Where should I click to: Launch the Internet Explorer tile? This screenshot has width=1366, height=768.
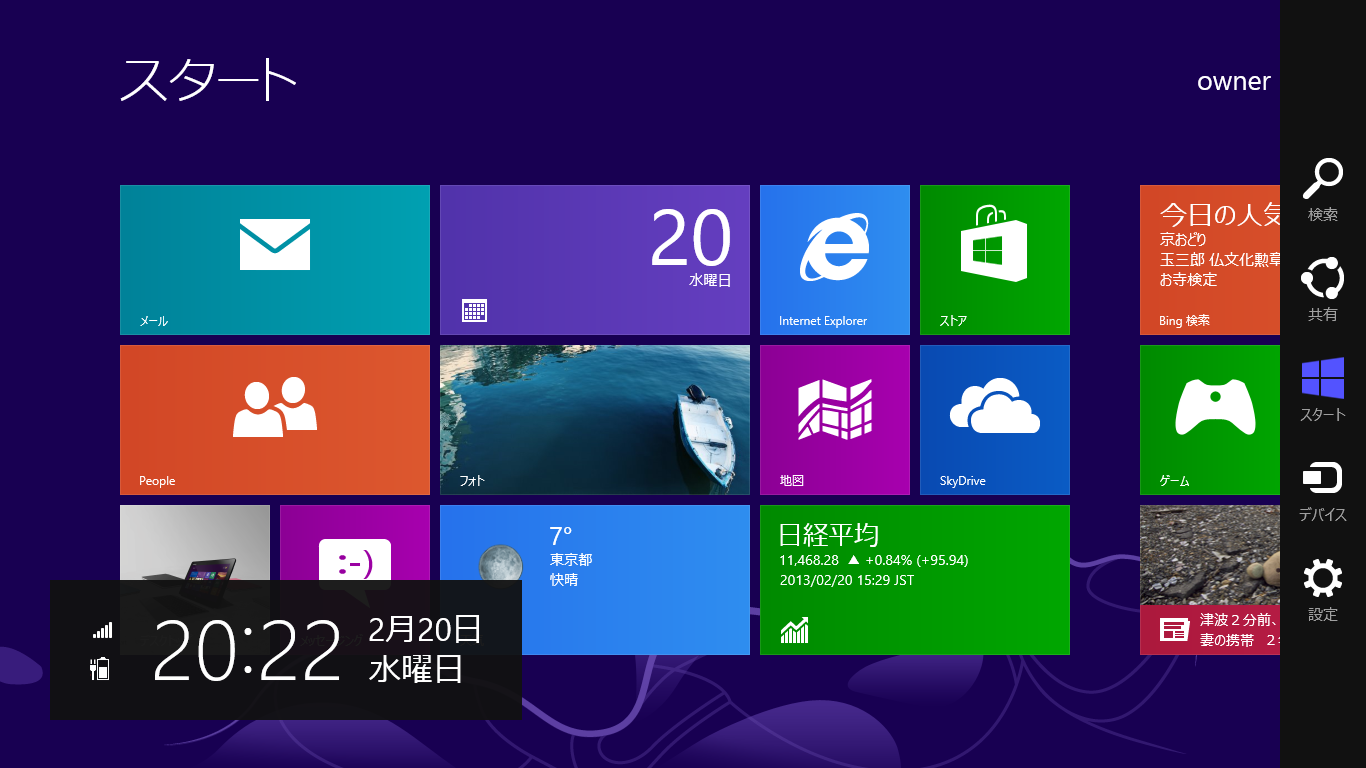(x=835, y=260)
